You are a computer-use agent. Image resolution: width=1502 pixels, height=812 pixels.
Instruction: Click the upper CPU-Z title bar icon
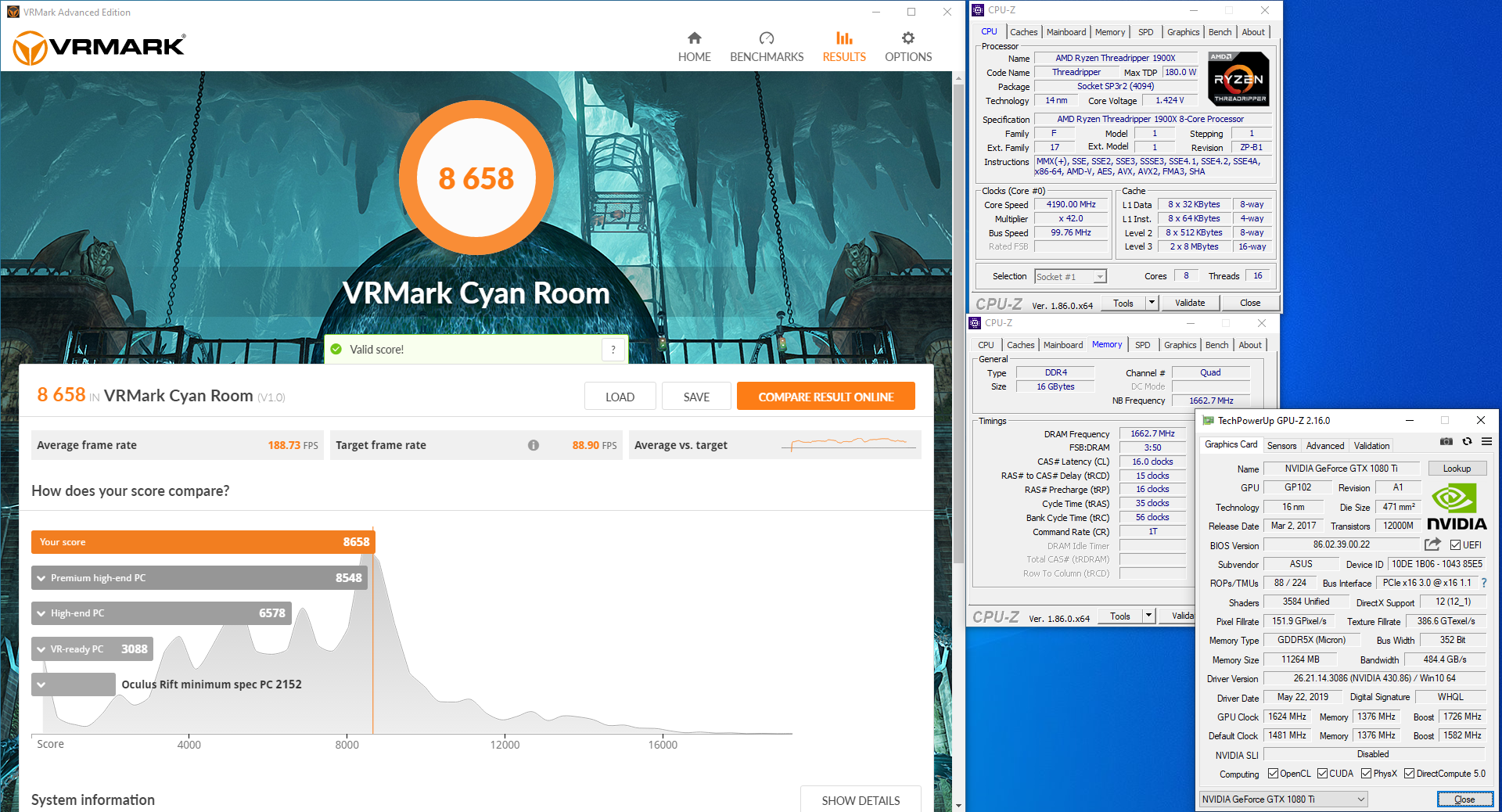click(978, 10)
